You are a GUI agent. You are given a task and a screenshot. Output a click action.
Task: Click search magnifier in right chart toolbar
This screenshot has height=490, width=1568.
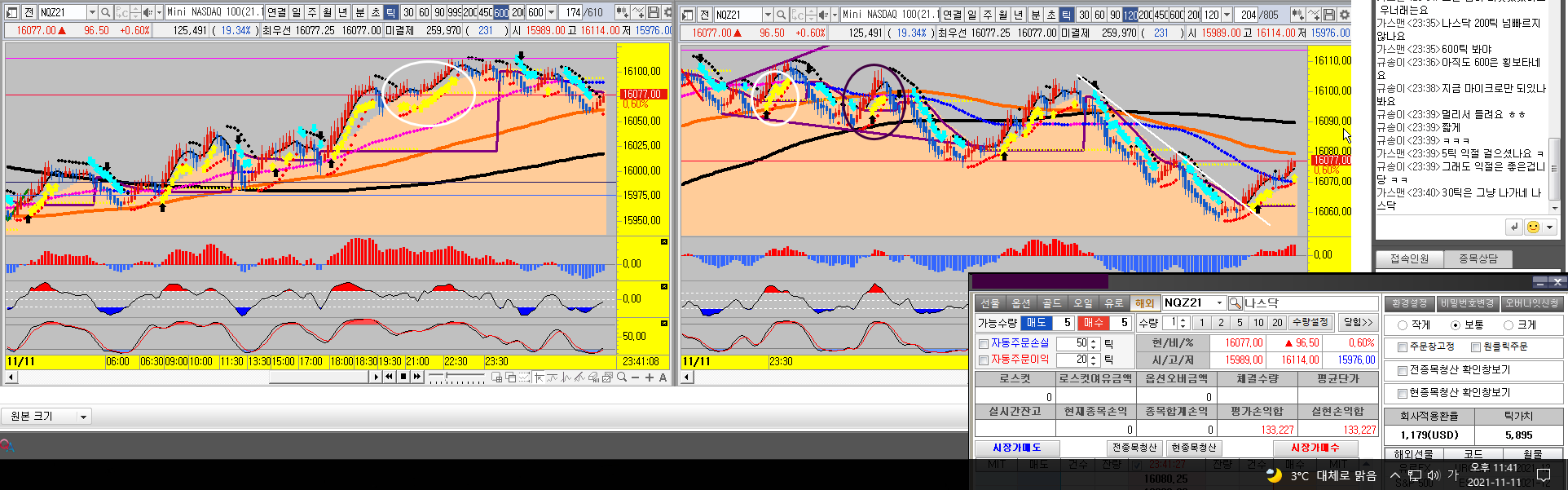781,15
